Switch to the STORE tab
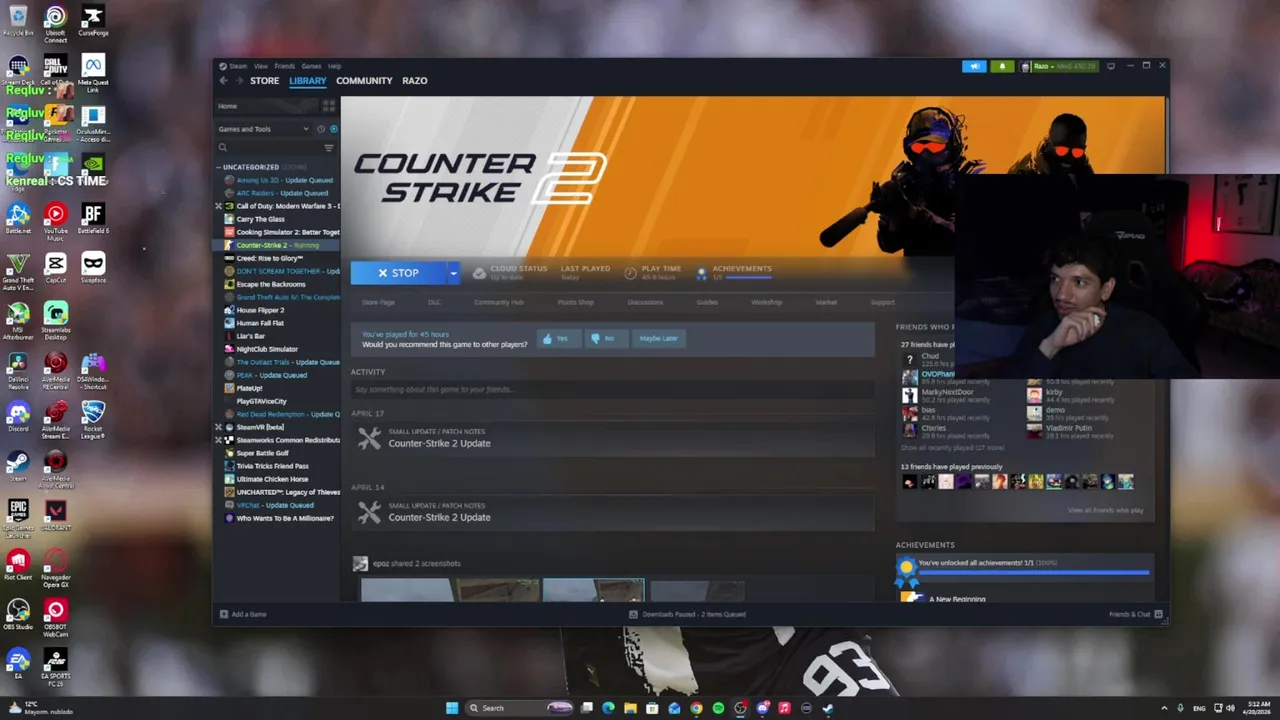1280x720 pixels. [x=264, y=81]
